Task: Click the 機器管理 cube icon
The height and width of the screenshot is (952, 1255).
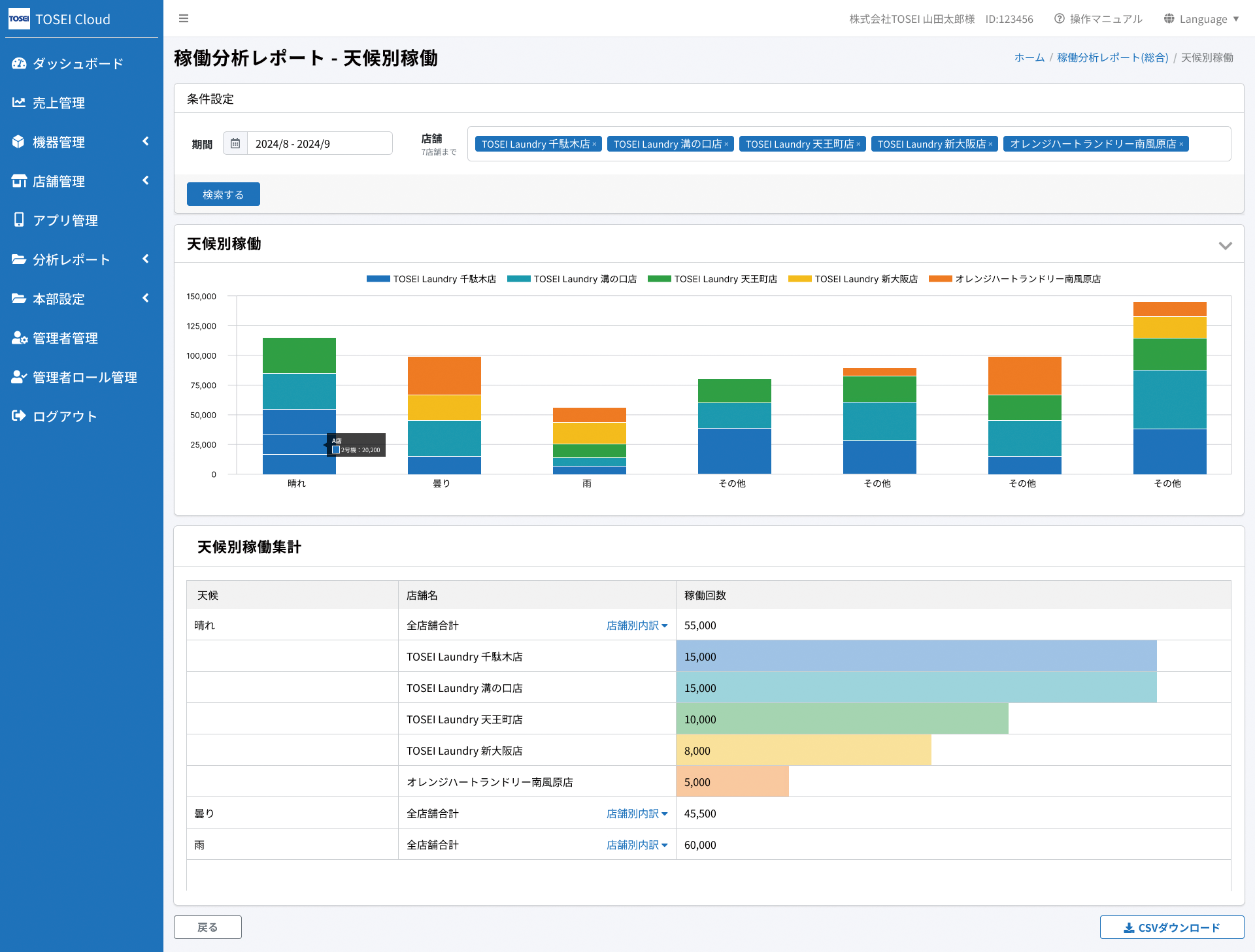Action: click(19, 142)
